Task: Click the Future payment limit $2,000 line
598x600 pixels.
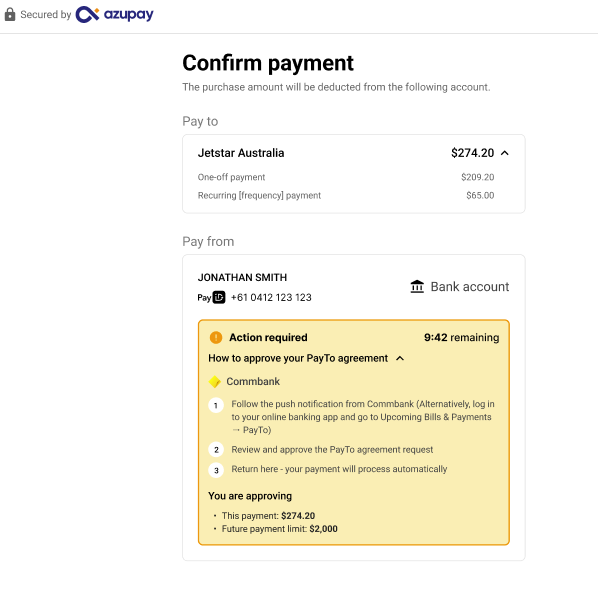Action: point(280,529)
